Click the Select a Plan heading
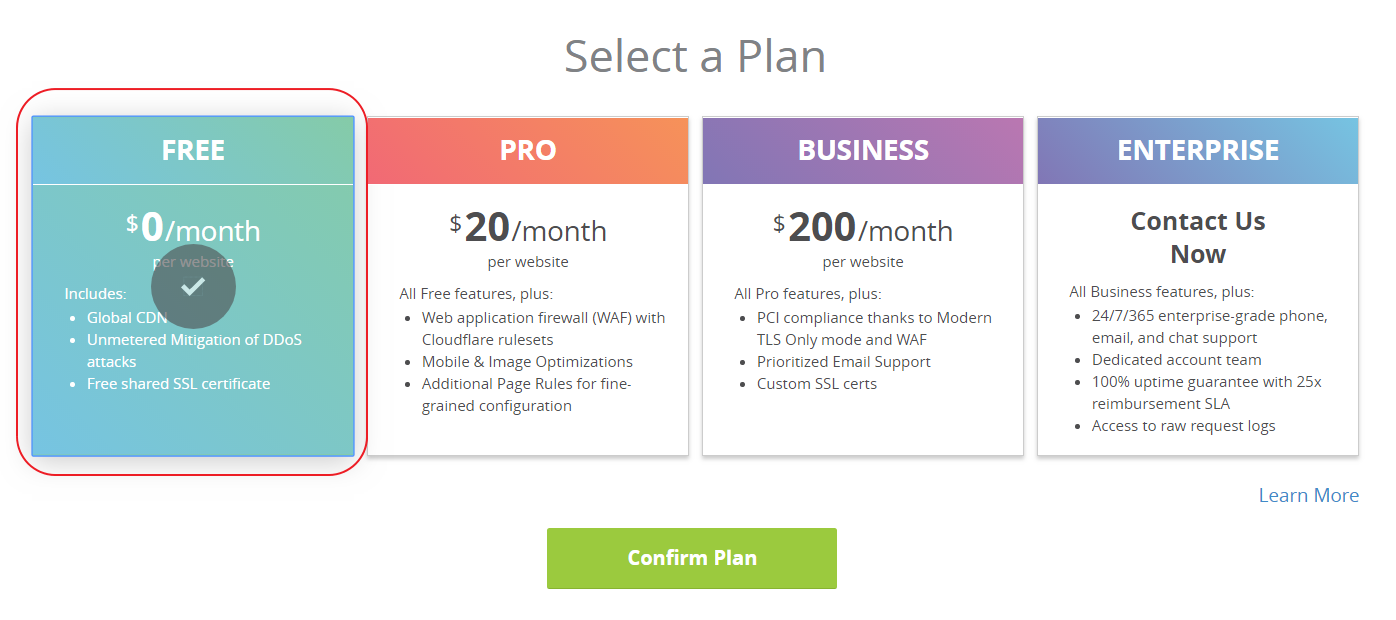The image size is (1396, 620). coord(695,56)
